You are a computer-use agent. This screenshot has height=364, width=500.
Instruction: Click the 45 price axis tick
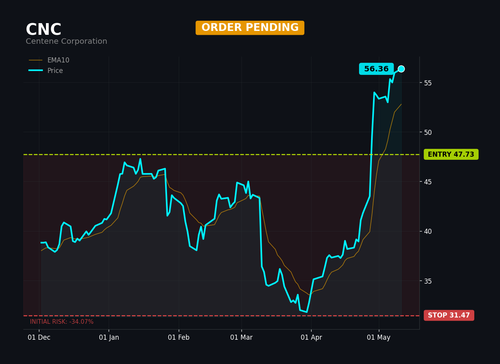tap(428, 182)
